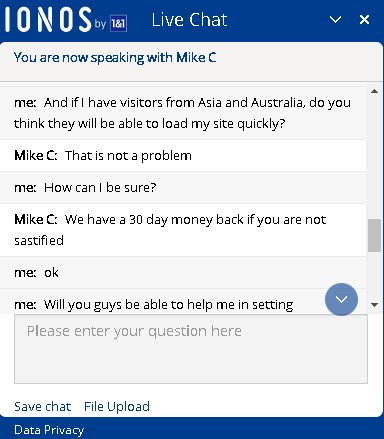This screenshot has width=384, height=439.
Task: Click the 30 day money back message
Action: point(183,230)
